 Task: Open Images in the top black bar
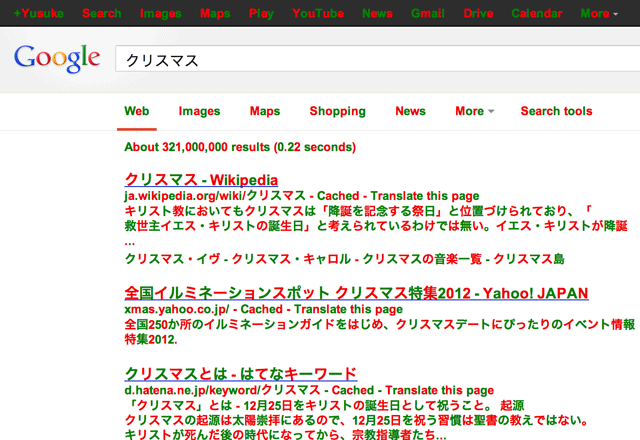point(160,13)
